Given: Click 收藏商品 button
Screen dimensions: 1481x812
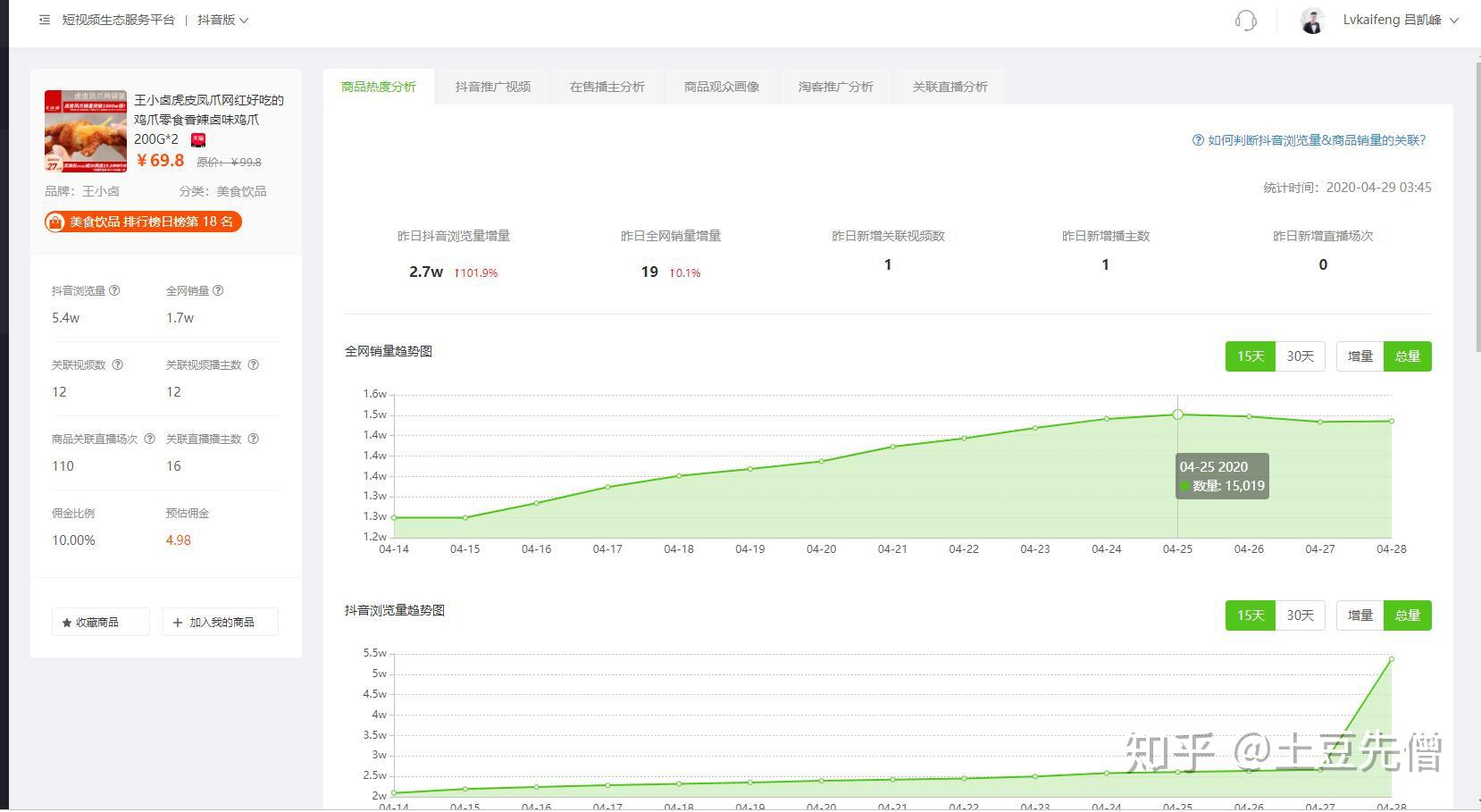Looking at the screenshot, I should pos(100,622).
